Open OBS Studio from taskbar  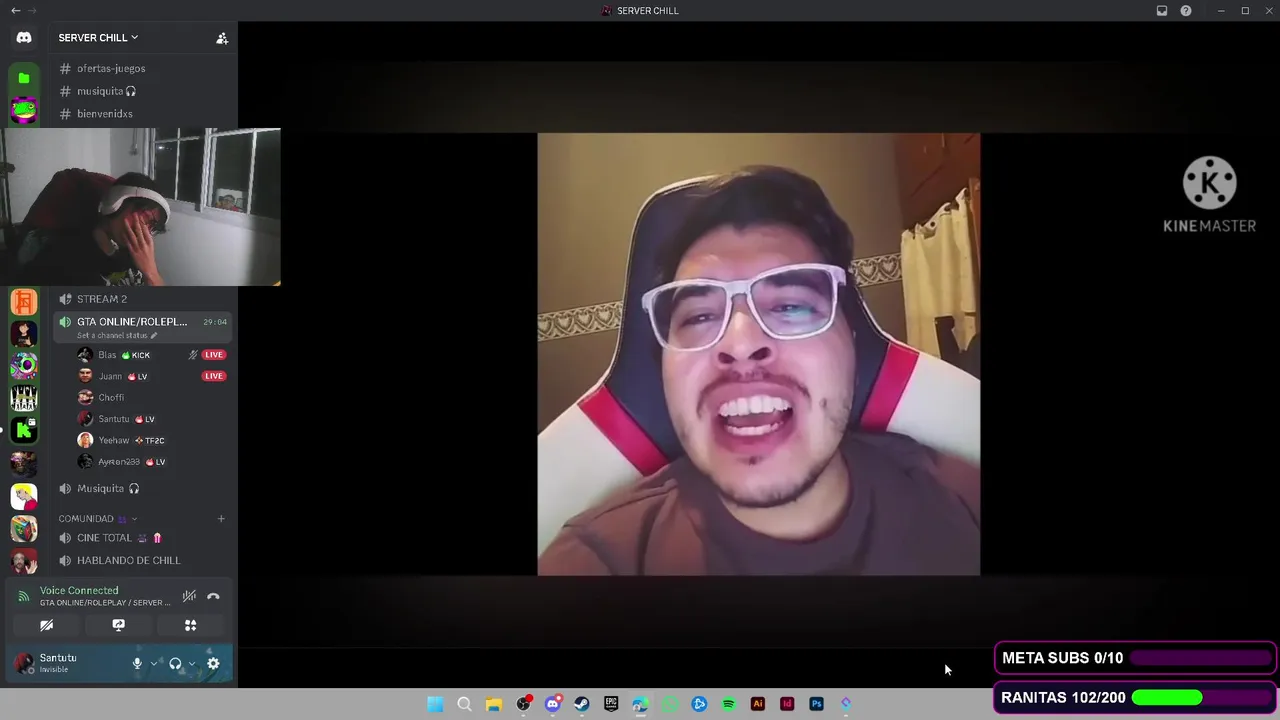[x=523, y=704]
